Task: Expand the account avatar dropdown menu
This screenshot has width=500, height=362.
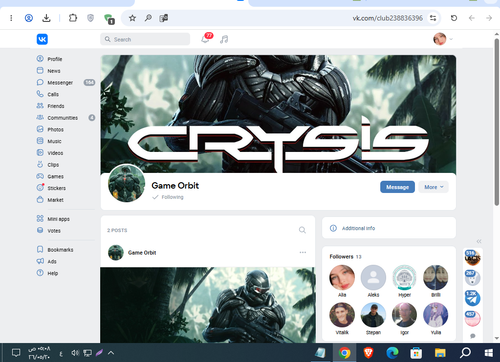Action: click(443, 39)
